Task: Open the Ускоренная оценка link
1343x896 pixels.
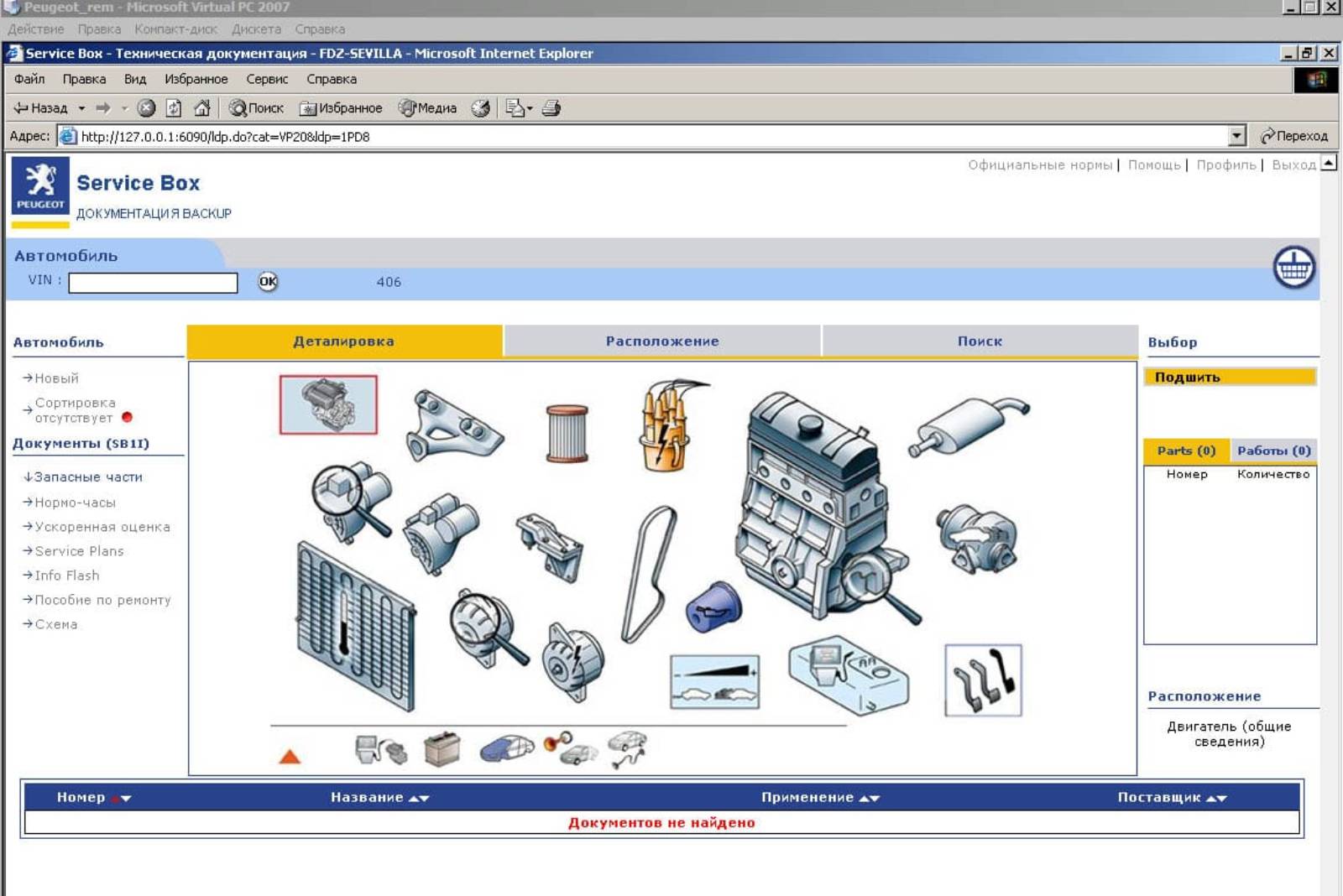Action: pyautogui.click(x=102, y=527)
